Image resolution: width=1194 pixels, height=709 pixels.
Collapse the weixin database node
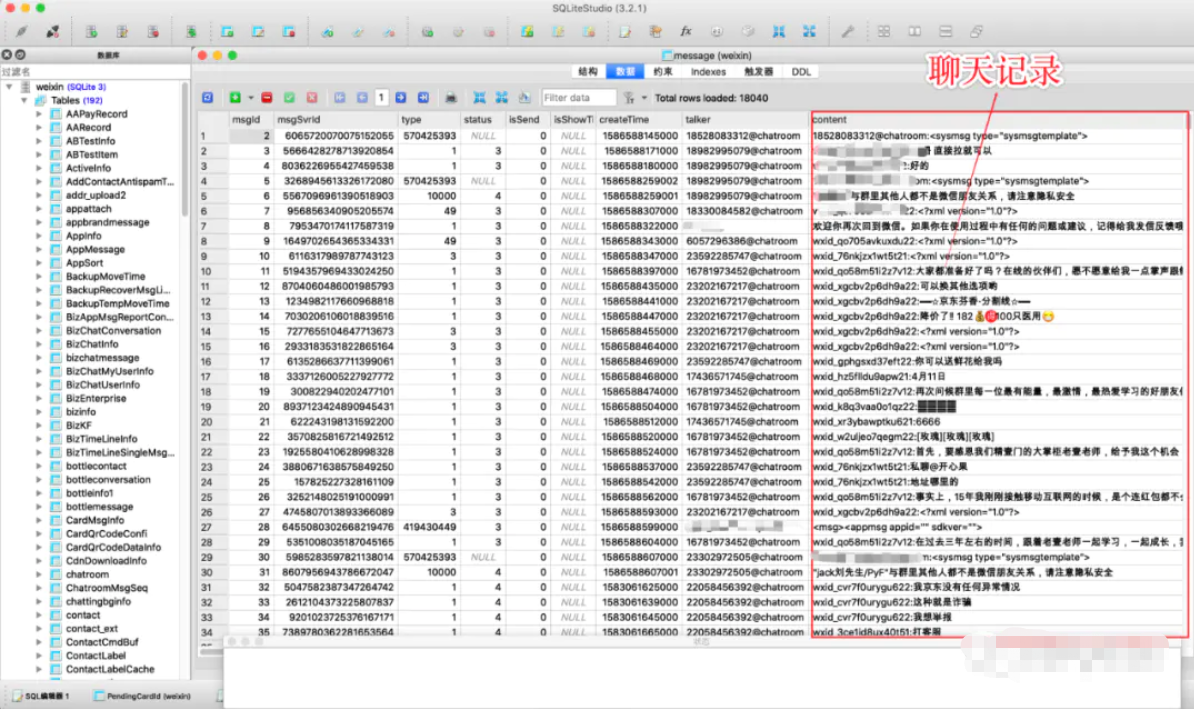[10, 87]
